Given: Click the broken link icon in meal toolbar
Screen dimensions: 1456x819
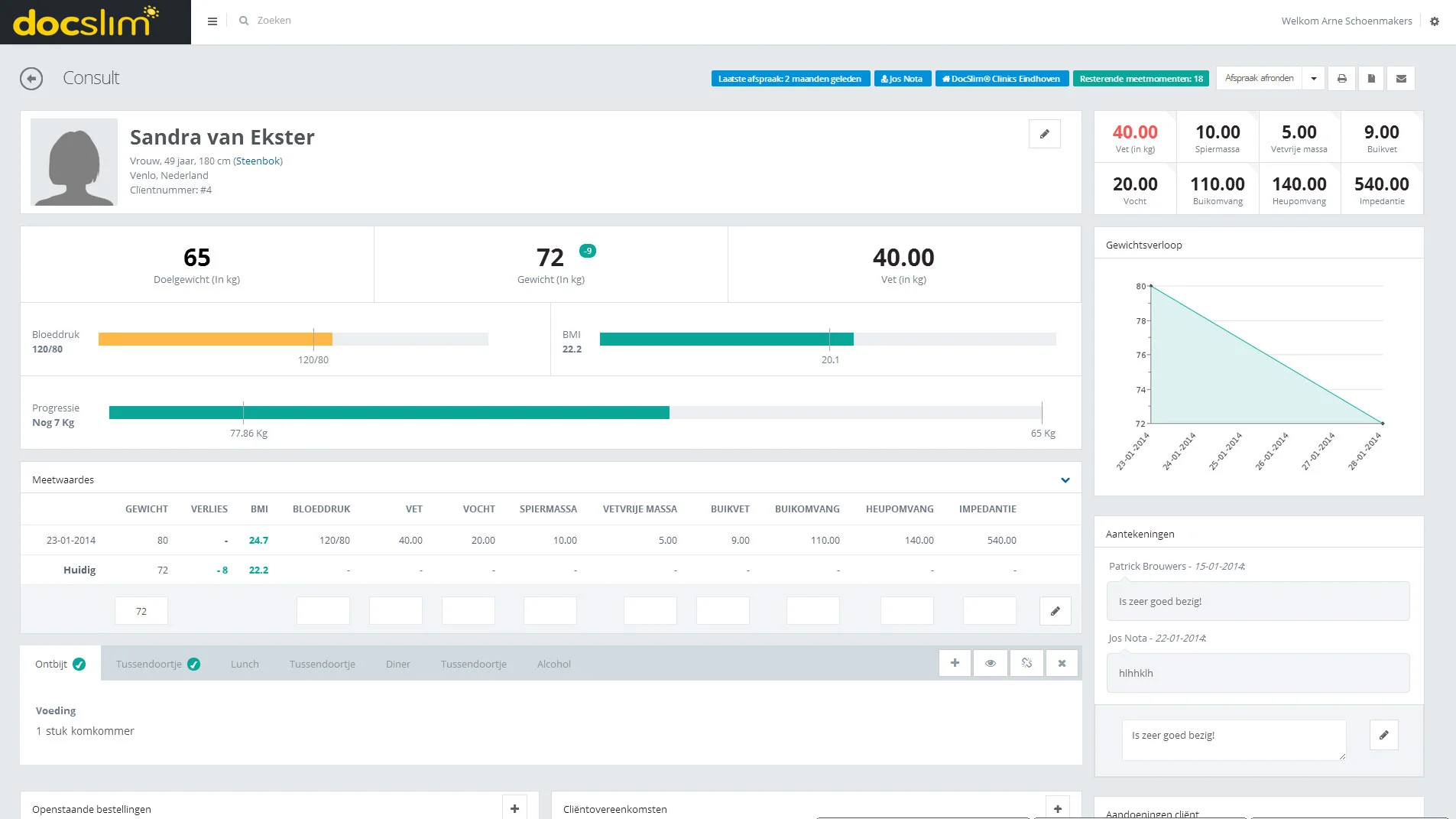Looking at the screenshot, I should (1026, 663).
